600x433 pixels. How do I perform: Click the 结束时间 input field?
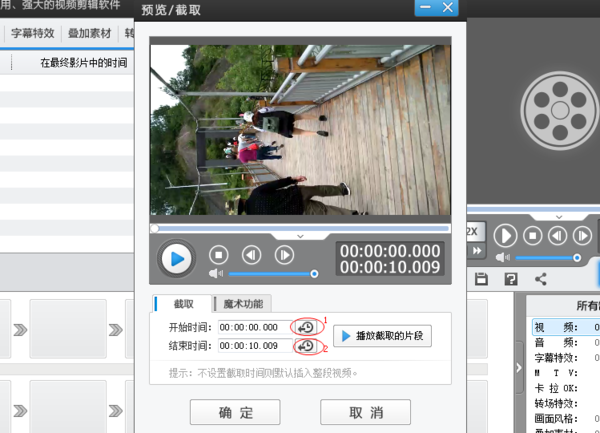click(x=252, y=346)
